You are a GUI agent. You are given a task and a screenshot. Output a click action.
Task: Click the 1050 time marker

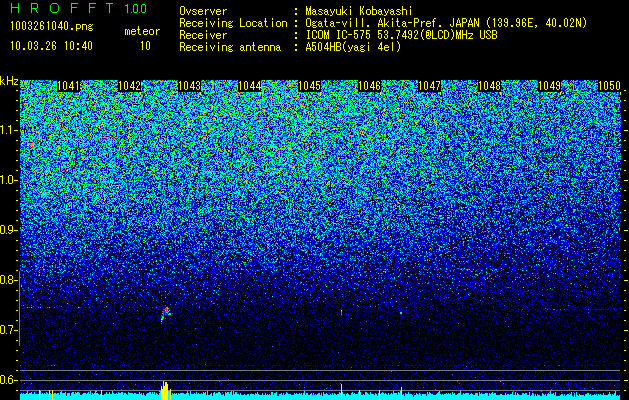[609, 86]
